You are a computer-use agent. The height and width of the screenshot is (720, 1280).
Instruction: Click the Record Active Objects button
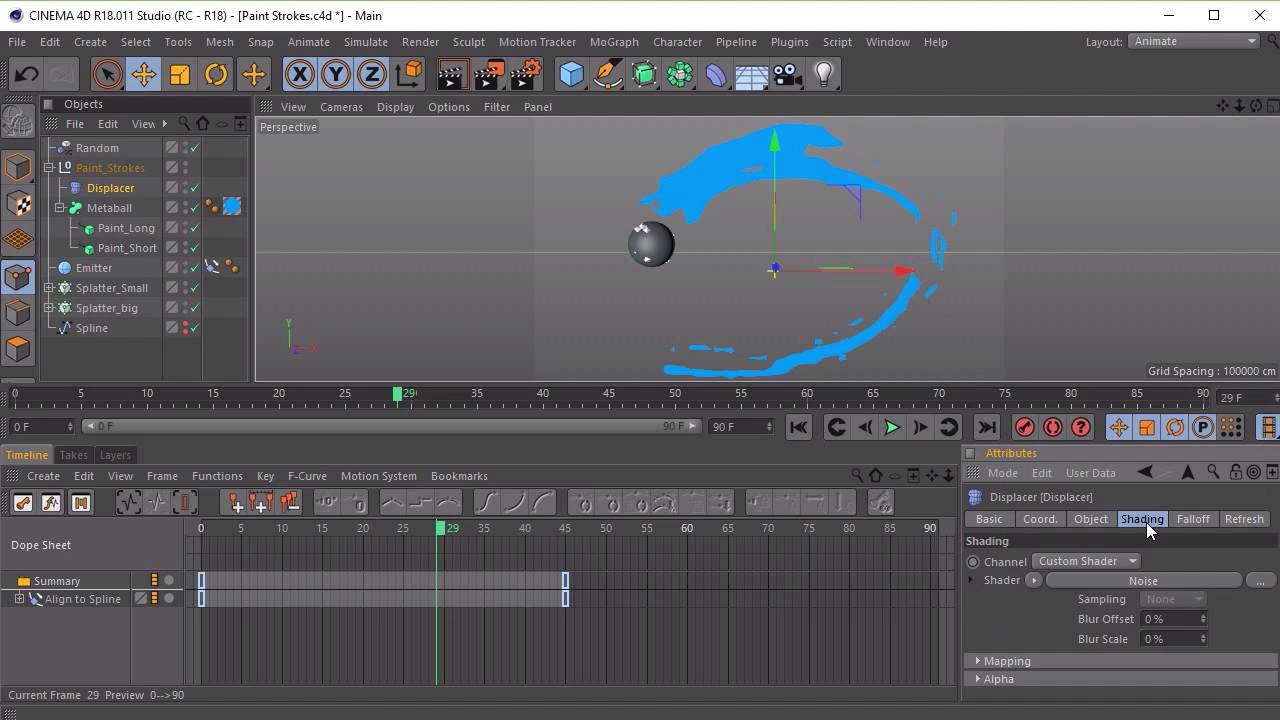coord(1024,427)
